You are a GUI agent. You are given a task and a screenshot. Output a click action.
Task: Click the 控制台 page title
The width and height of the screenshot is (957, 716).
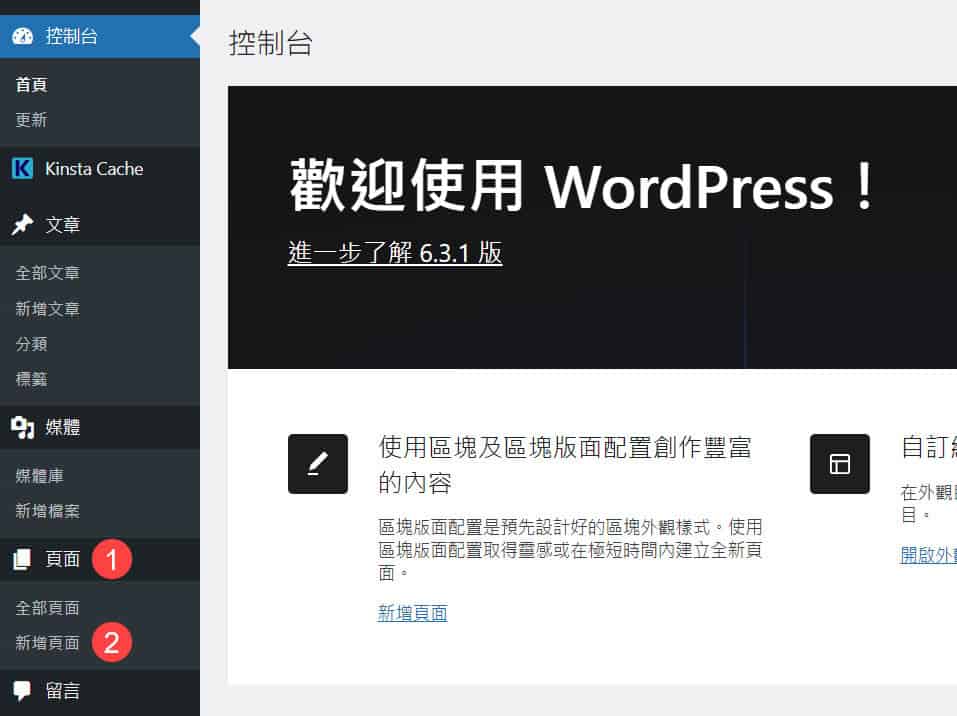click(270, 43)
